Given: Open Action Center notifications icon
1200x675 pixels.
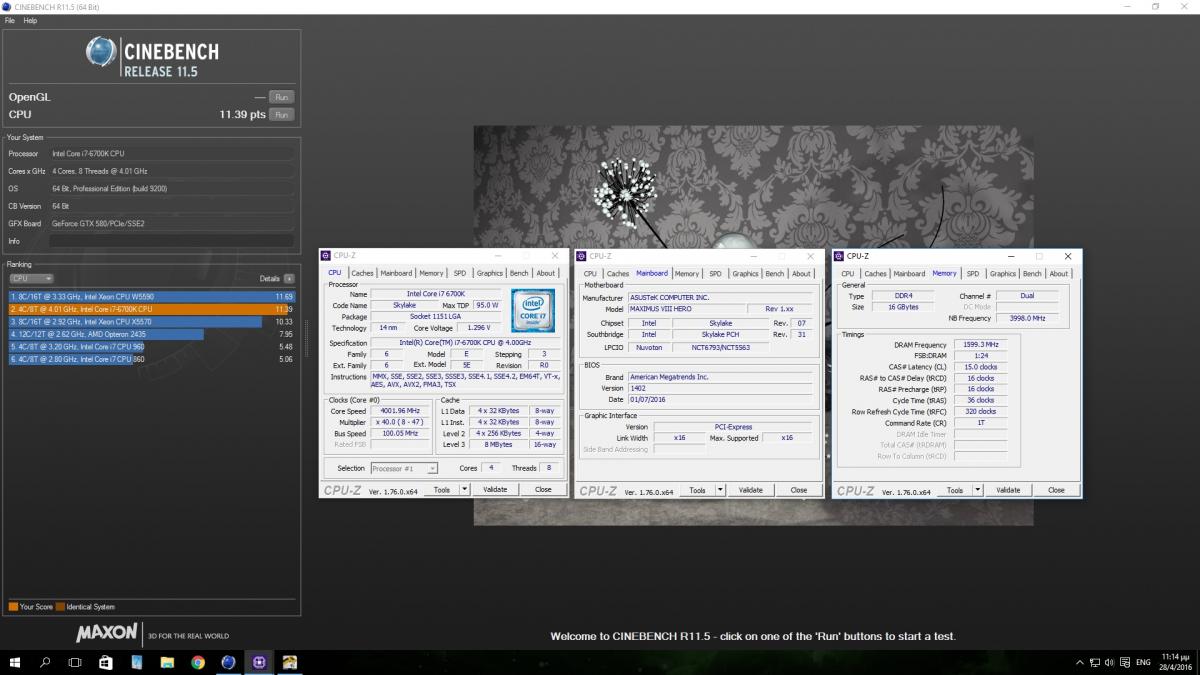Looking at the screenshot, I should (x=1127, y=662).
